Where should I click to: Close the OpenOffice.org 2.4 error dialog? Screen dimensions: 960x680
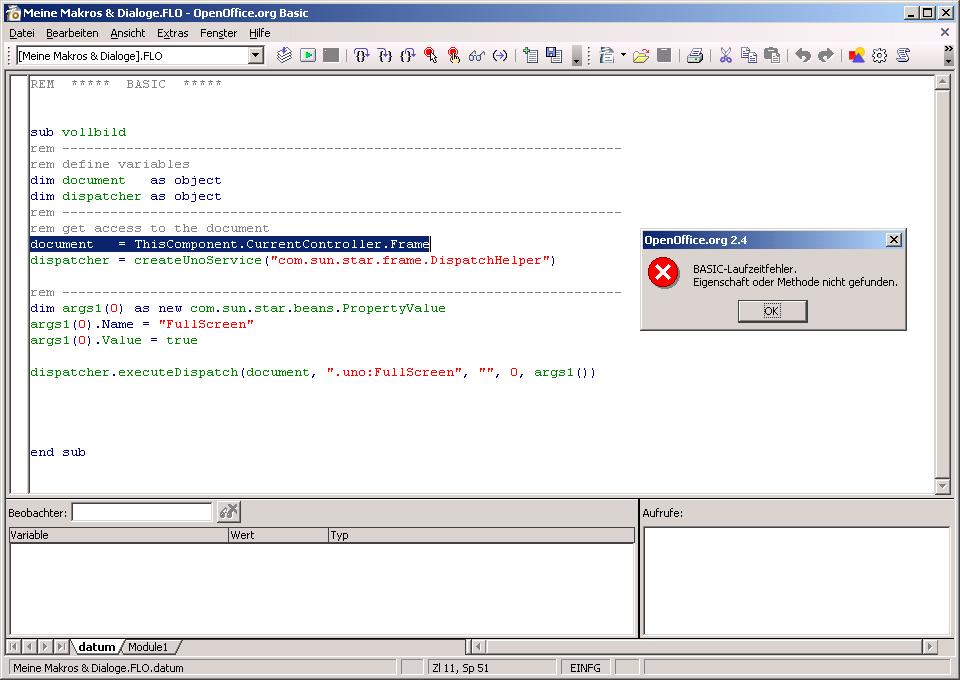(x=894, y=240)
